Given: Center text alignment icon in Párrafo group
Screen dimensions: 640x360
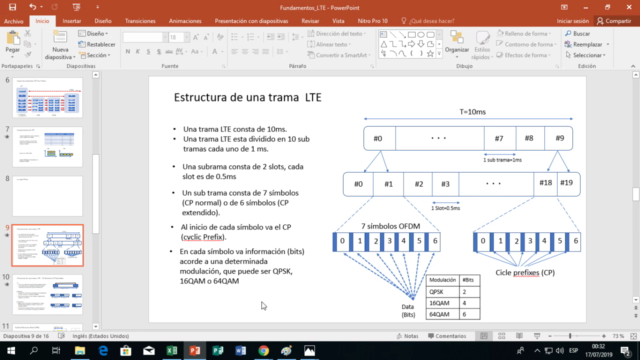Looking at the screenshot, I should (245, 52).
